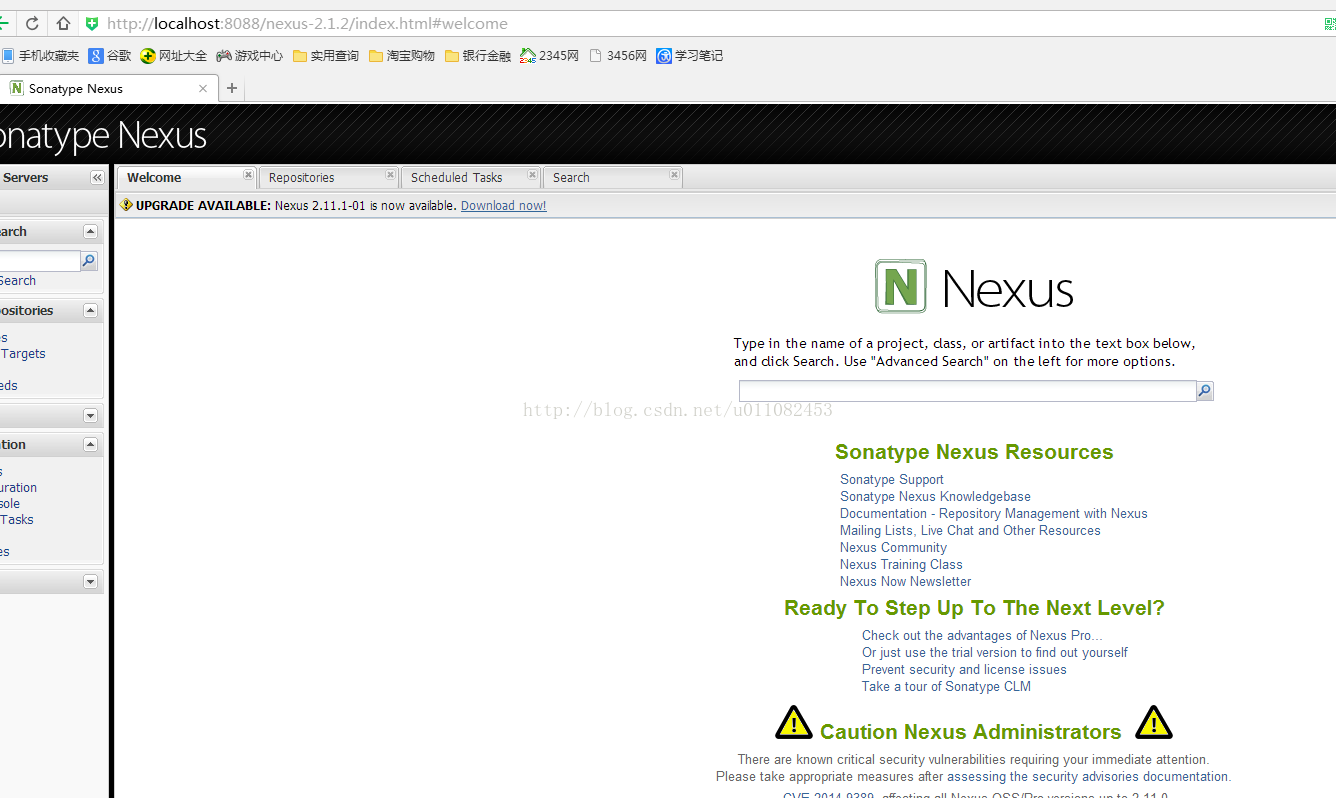Click the green Nexus N logo
1336x798 pixels.
pyautogui.click(x=900, y=286)
